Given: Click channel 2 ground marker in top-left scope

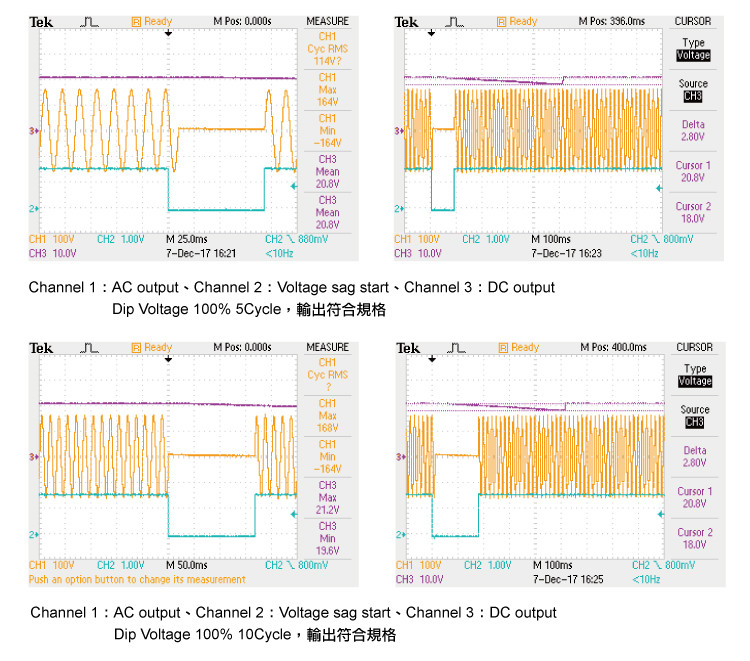Looking at the screenshot, I should click(33, 208).
